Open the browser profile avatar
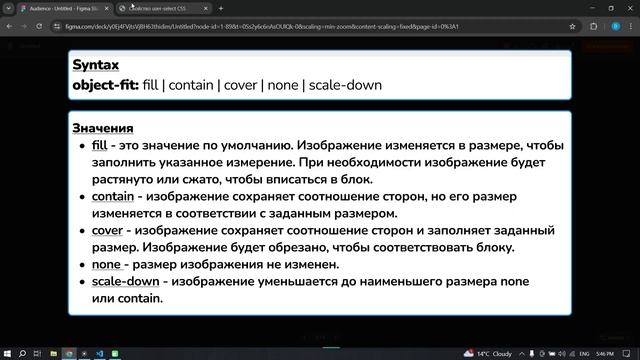 [616, 27]
